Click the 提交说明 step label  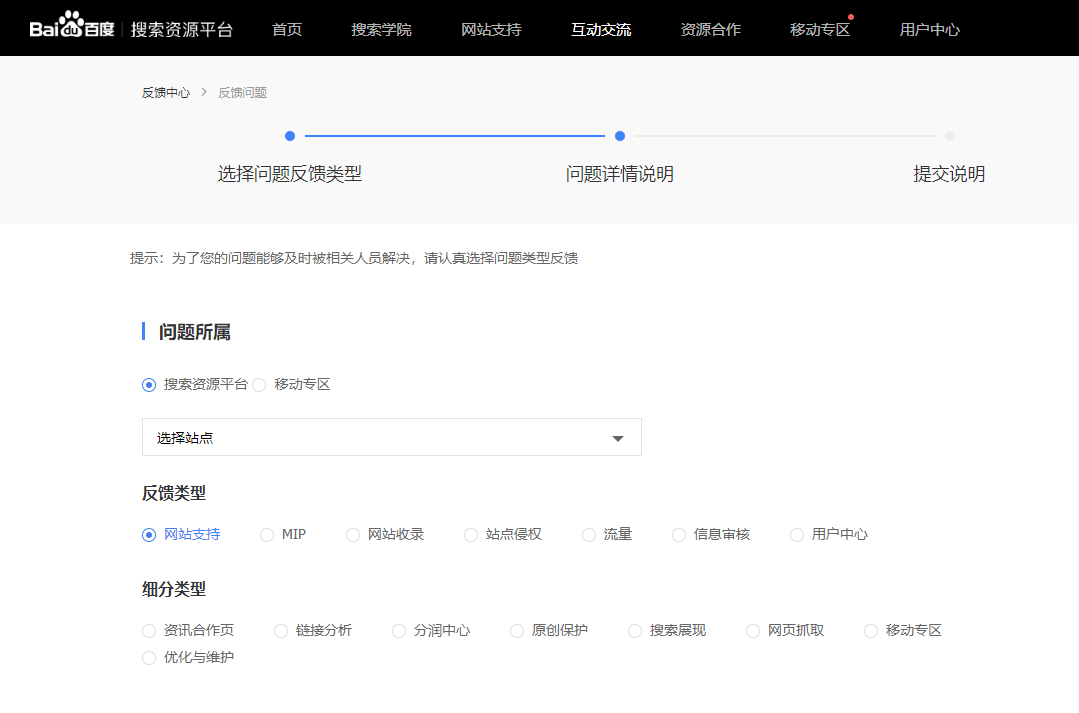tap(949, 174)
